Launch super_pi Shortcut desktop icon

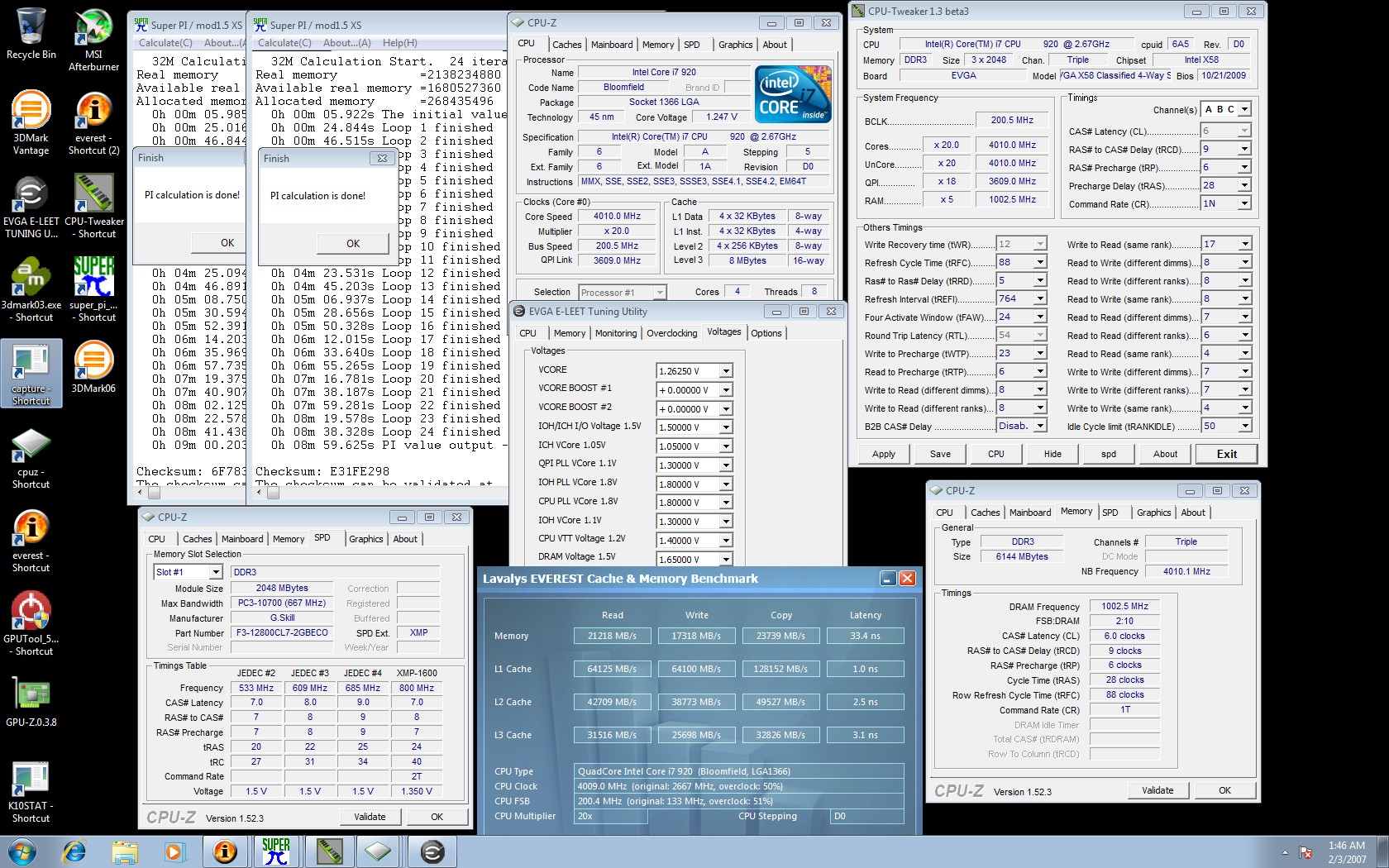[93, 289]
